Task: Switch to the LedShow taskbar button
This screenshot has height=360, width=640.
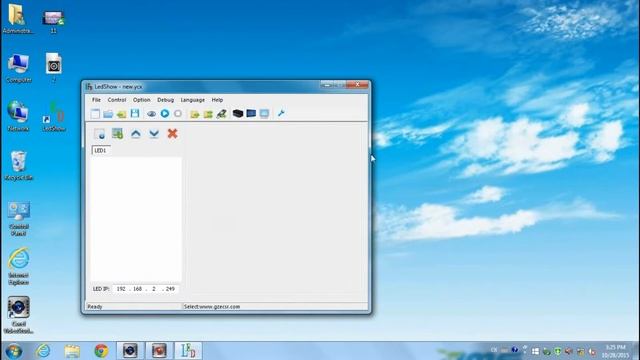Action: tap(188, 351)
